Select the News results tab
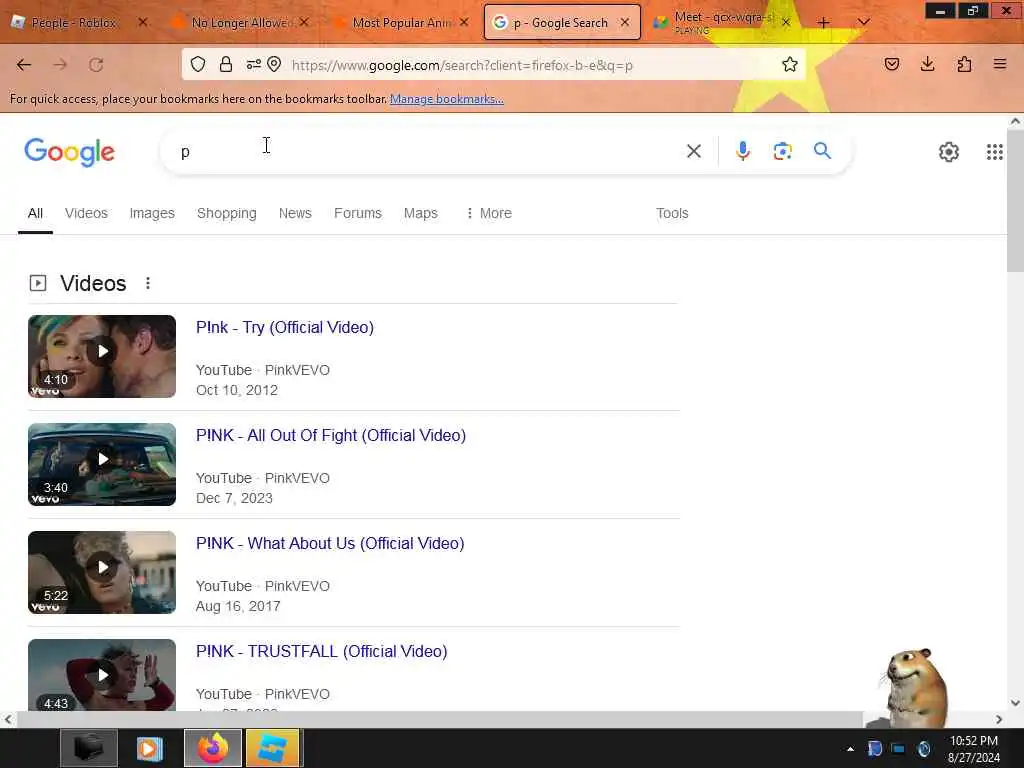This screenshot has width=1024, height=768. pos(295,213)
